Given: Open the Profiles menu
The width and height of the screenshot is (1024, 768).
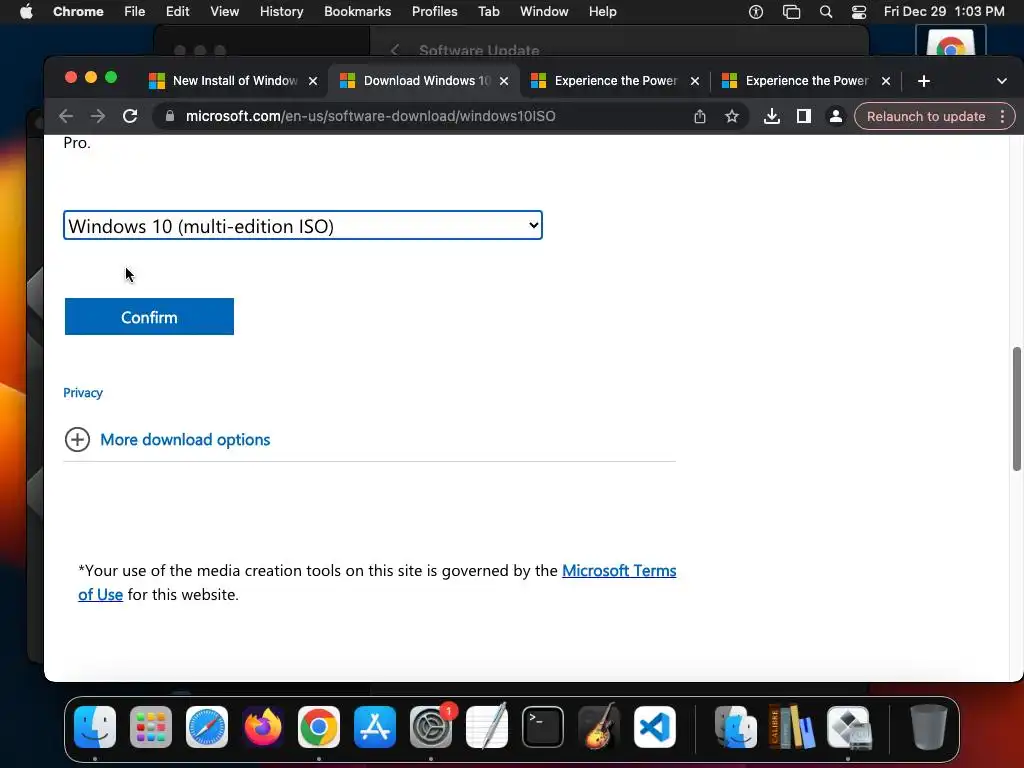Looking at the screenshot, I should [434, 12].
